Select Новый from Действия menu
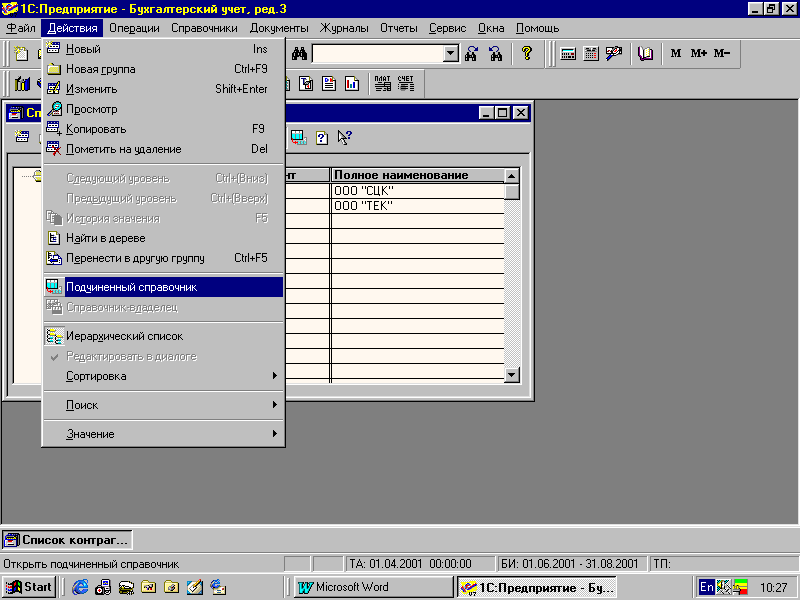Viewport: 800px width, 600px height. click(x=163, y=49)
